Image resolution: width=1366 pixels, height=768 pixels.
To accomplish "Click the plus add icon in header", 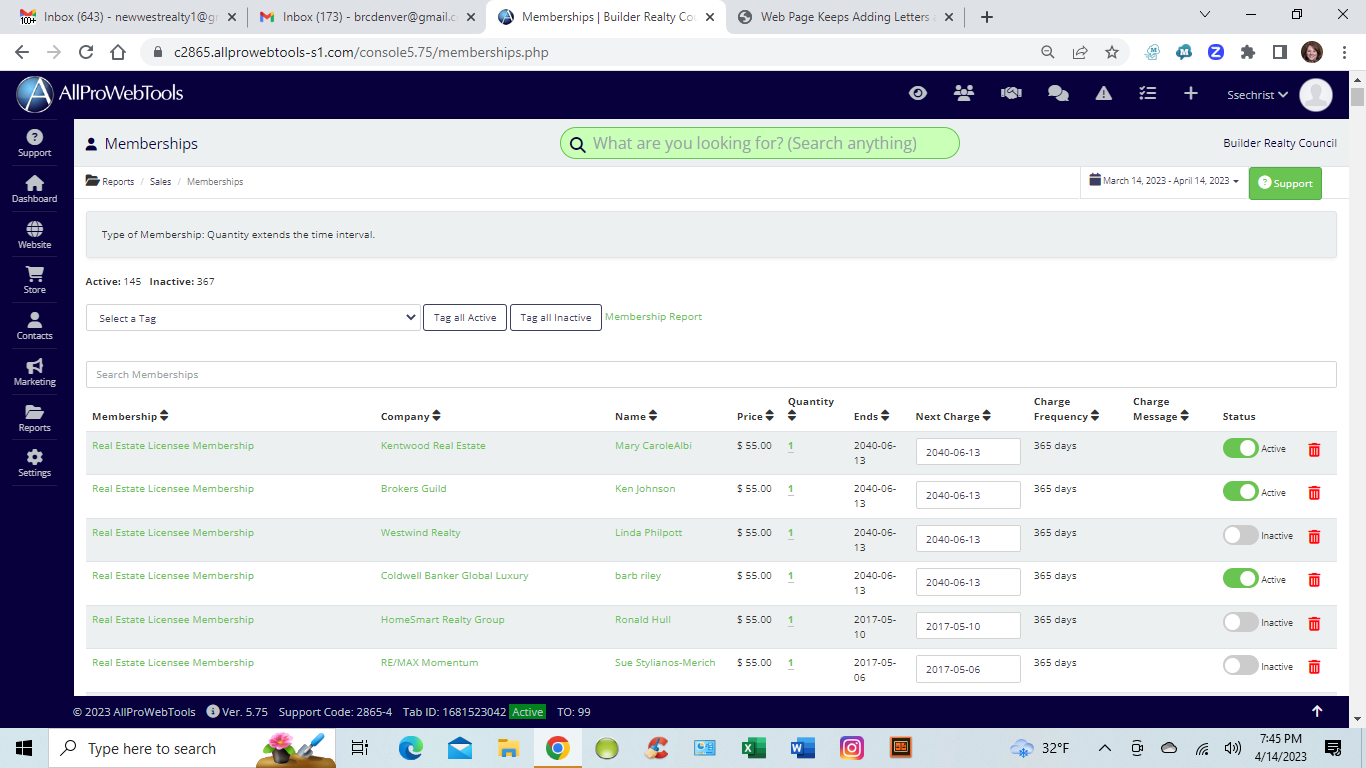I will click(x=1191, y=93).
